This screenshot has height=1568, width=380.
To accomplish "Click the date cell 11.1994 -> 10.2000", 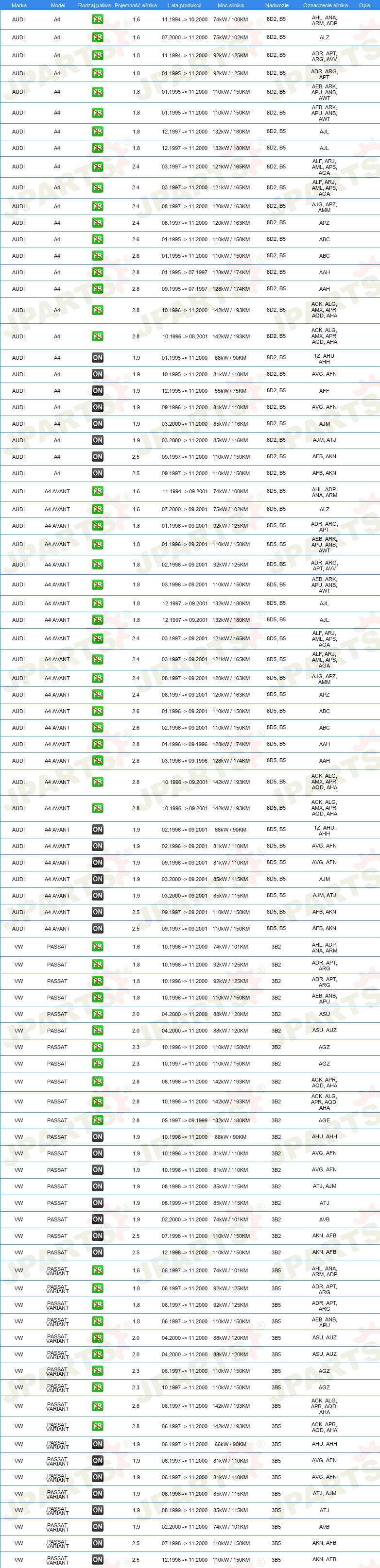I will click(185, 19).
